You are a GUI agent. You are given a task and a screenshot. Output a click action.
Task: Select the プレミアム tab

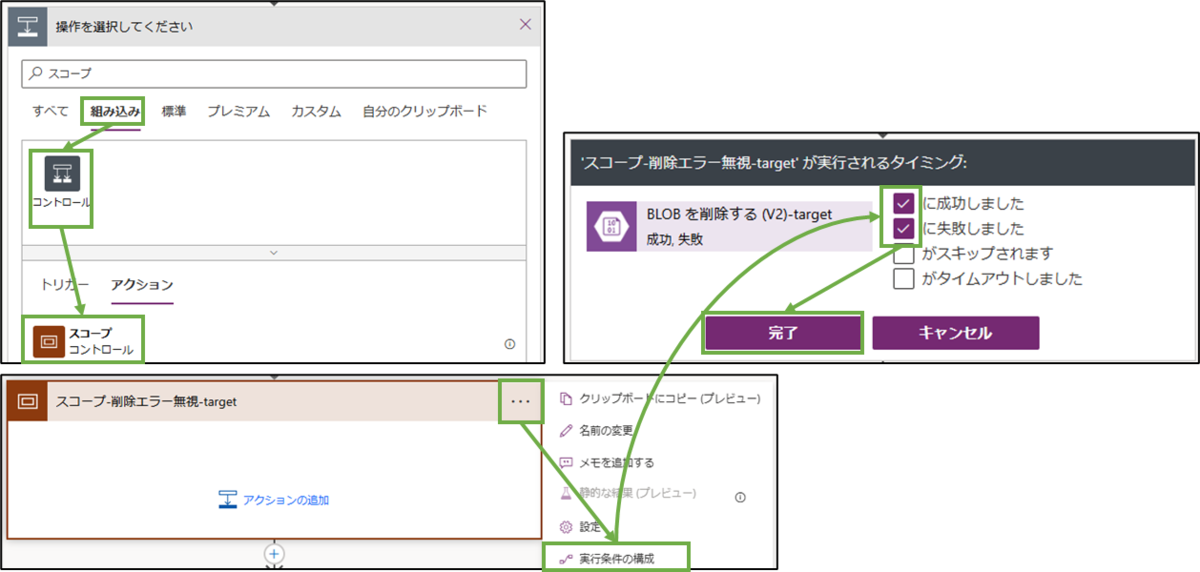coord(238,111)
